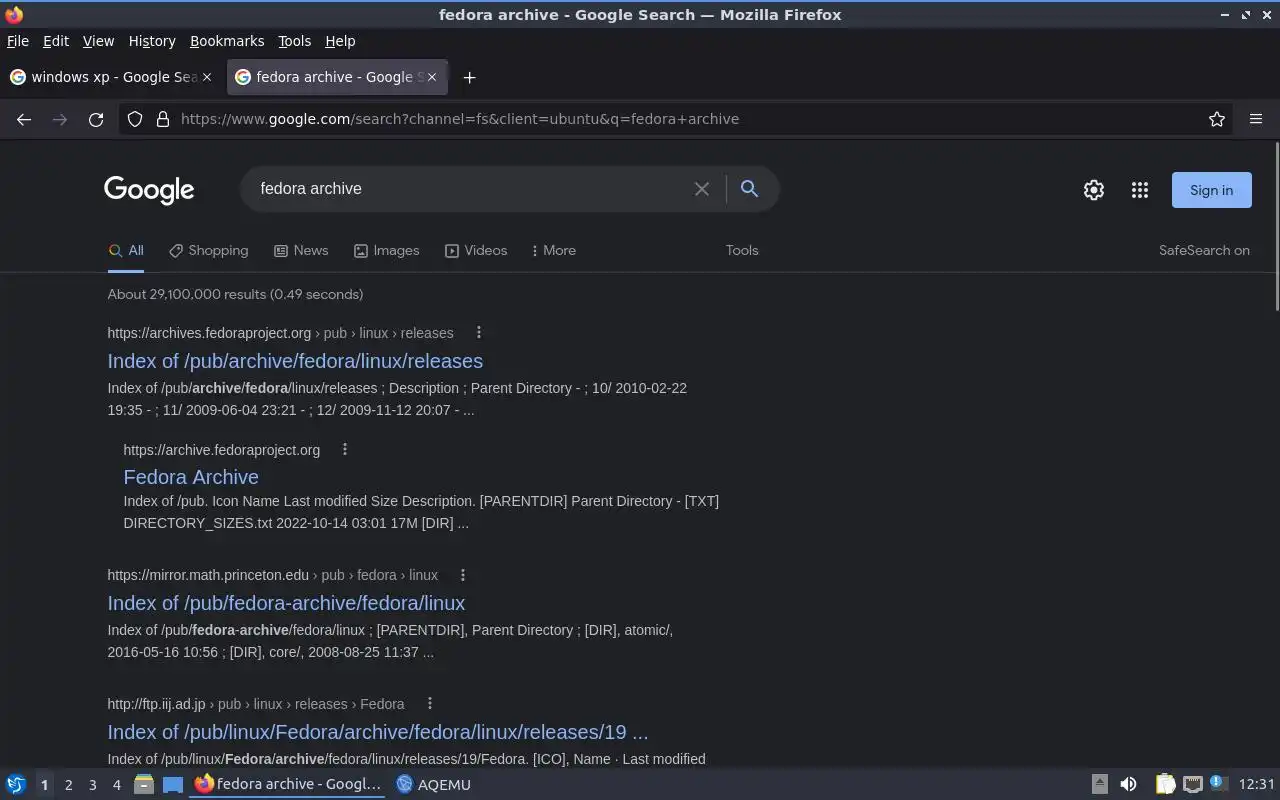Open Google apps grid
The image size is (1280, 800).
point(1140,190)
